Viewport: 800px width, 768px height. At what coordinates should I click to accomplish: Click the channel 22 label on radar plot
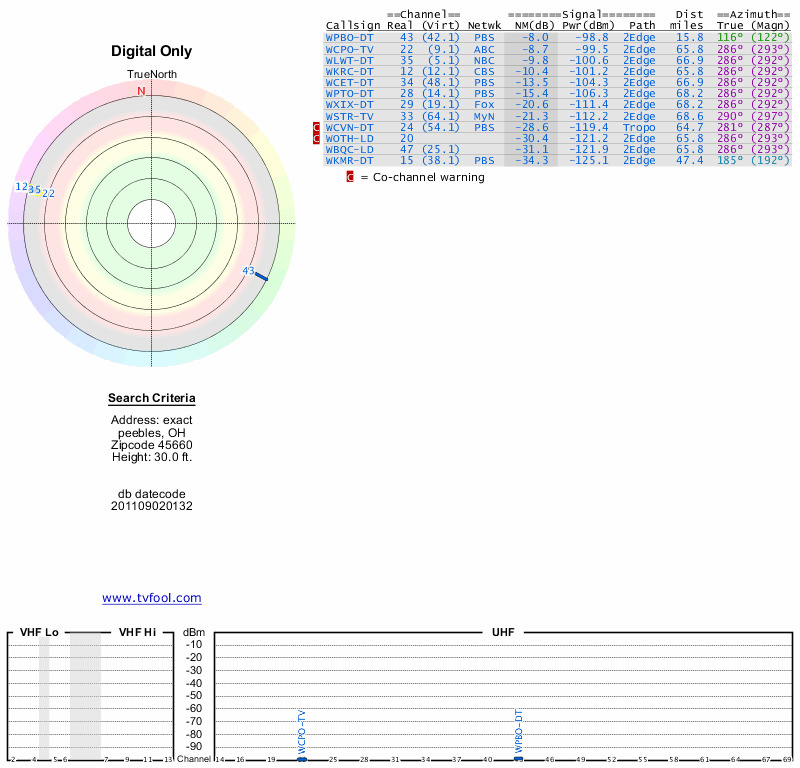(48, 193)
